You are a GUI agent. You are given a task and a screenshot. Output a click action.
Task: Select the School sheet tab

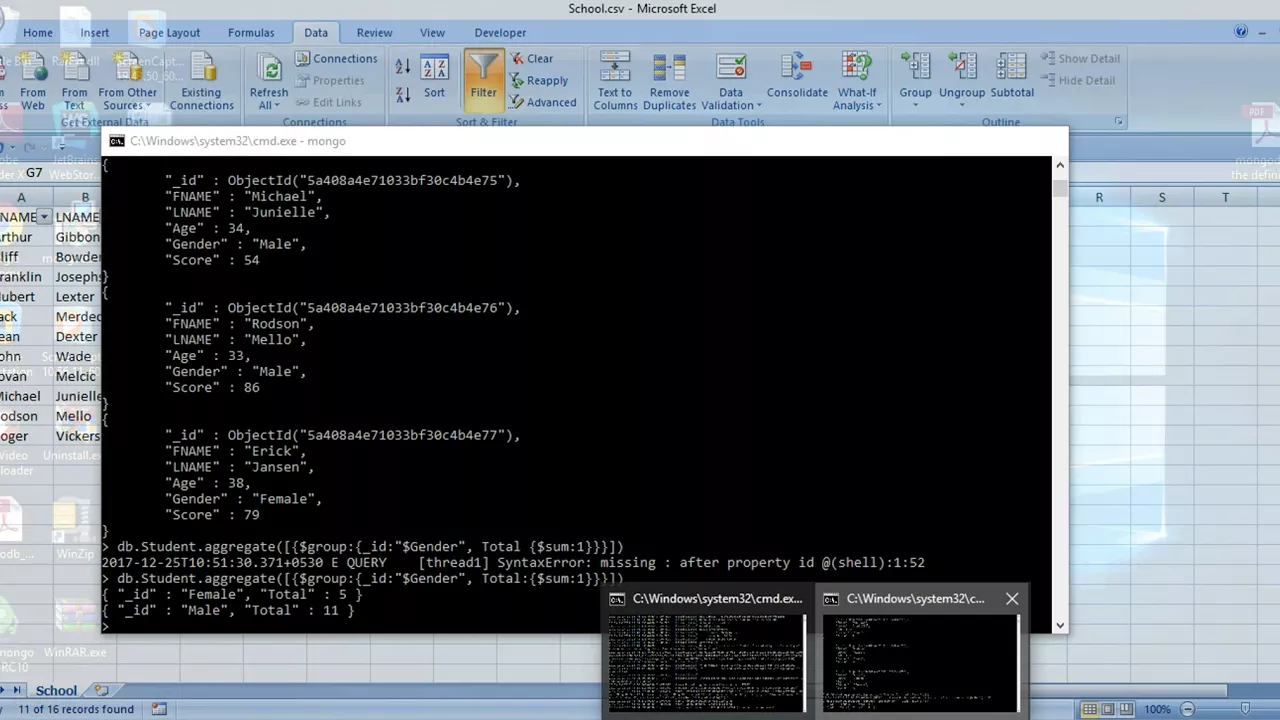click(56, 691)
